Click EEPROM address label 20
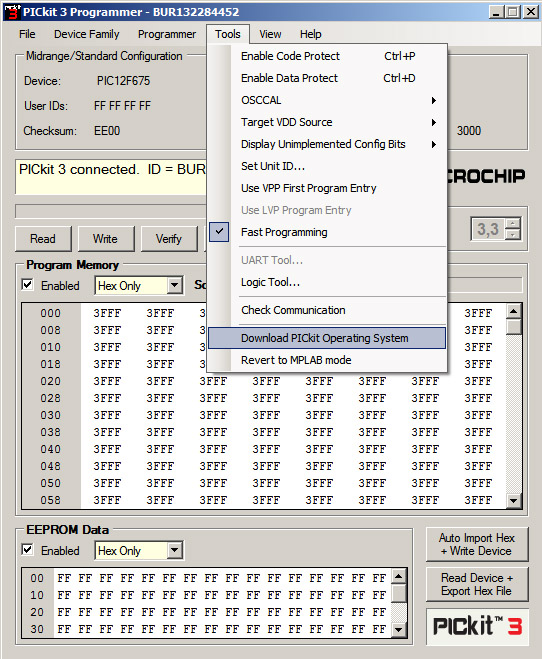This screenshot has width=542, height=659. pos(37,612)
